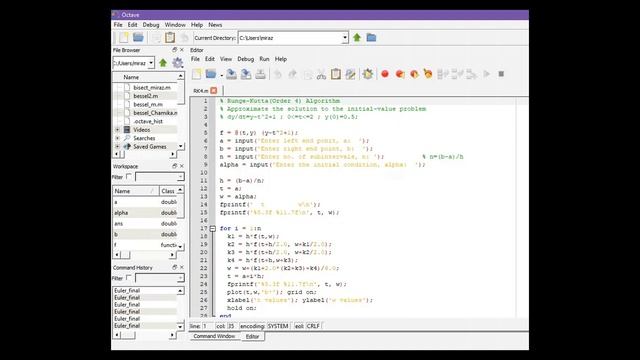Image resolution: width=640 pixels, height=360 pixels.
Task: Undock the Command History panel
Action: click(x=174, y=267)
